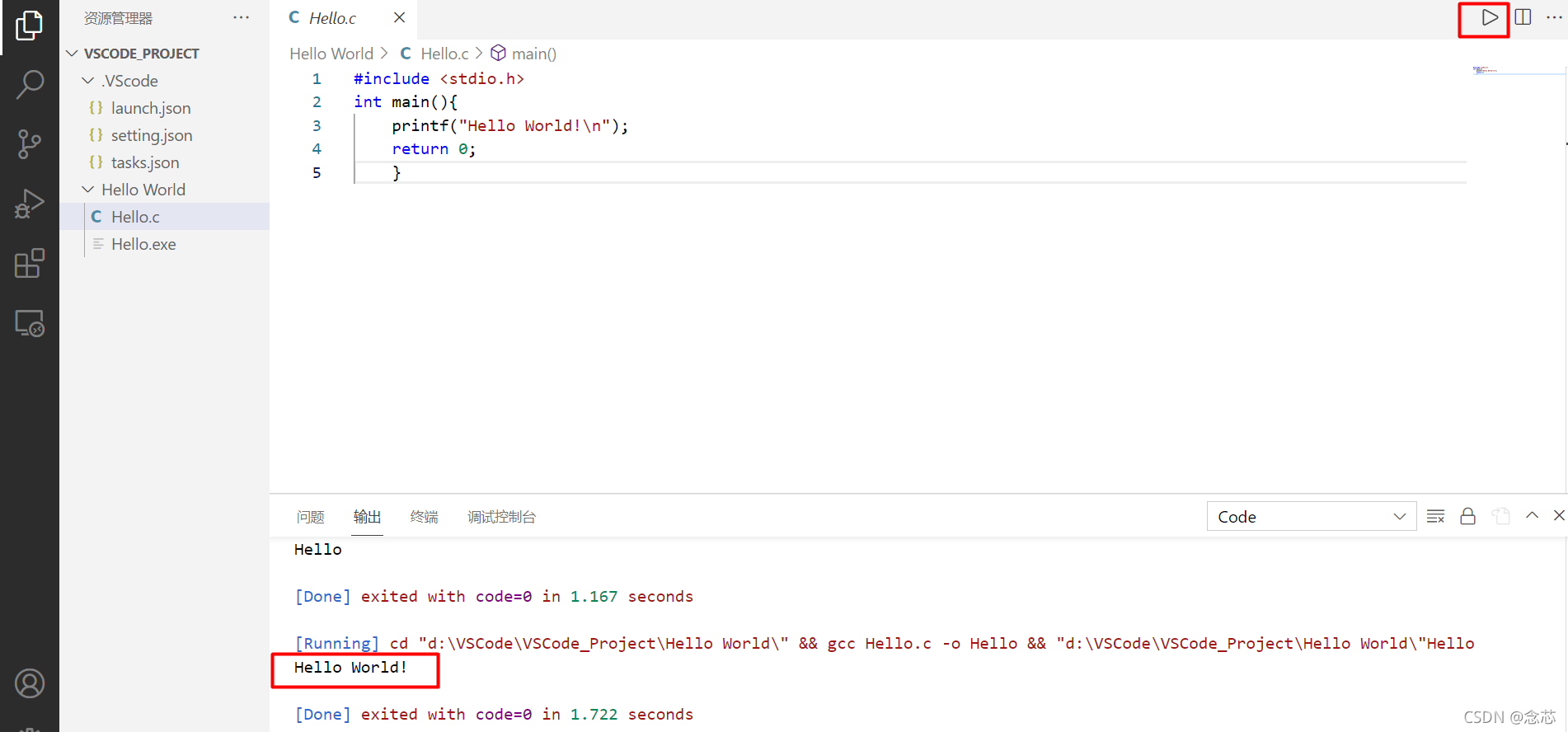Close the Hello.c editor tab
The image size is (1568, 732).
399,17
